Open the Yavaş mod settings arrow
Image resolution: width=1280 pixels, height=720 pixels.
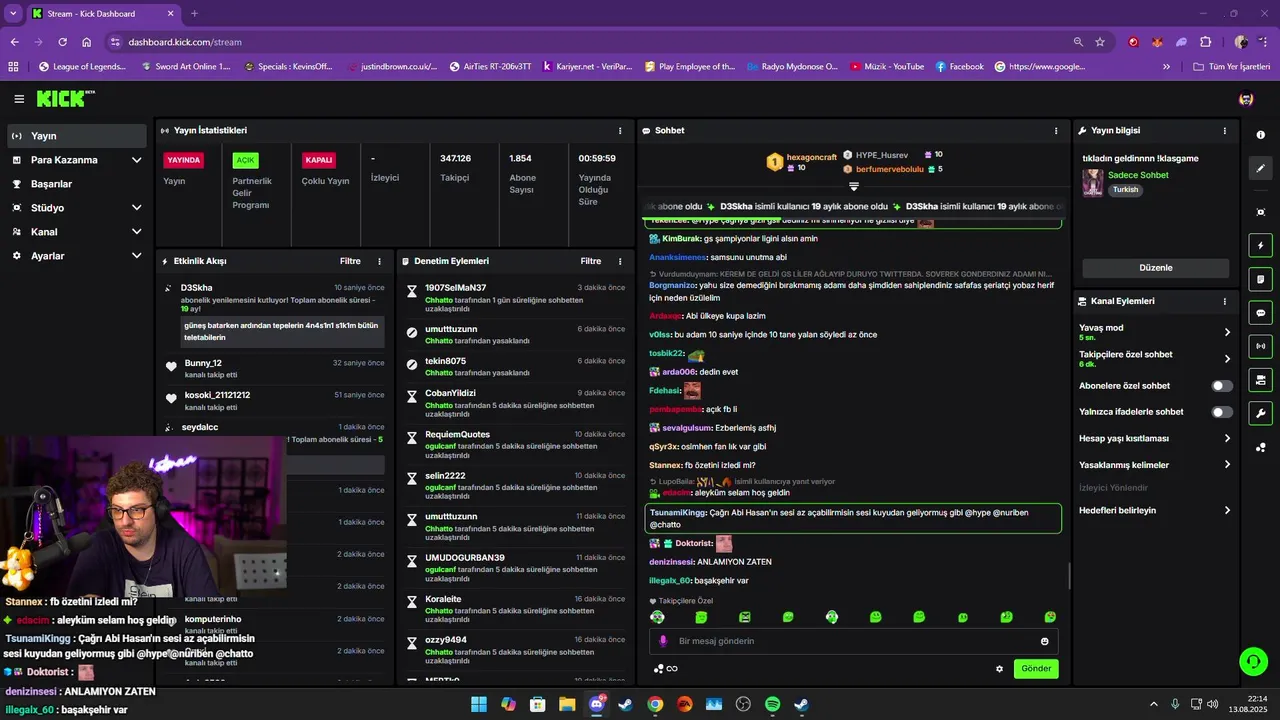[x=1227, y=332]
